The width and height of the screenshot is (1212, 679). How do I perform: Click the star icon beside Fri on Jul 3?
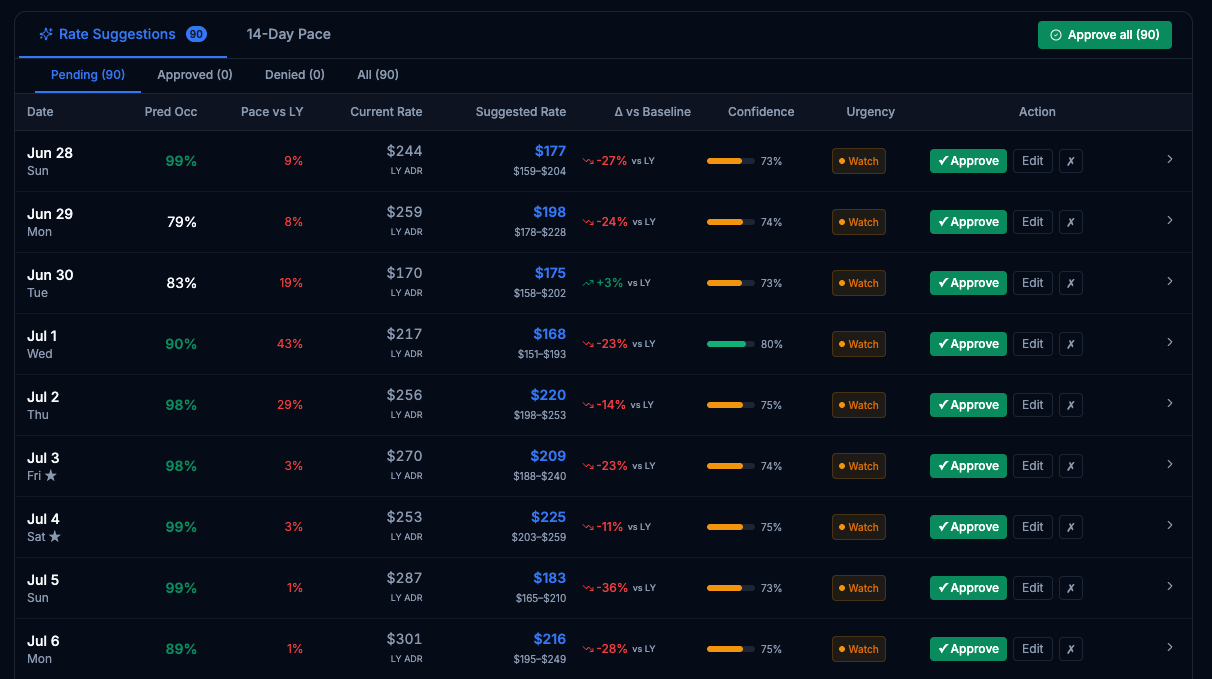tap(51, 476)
